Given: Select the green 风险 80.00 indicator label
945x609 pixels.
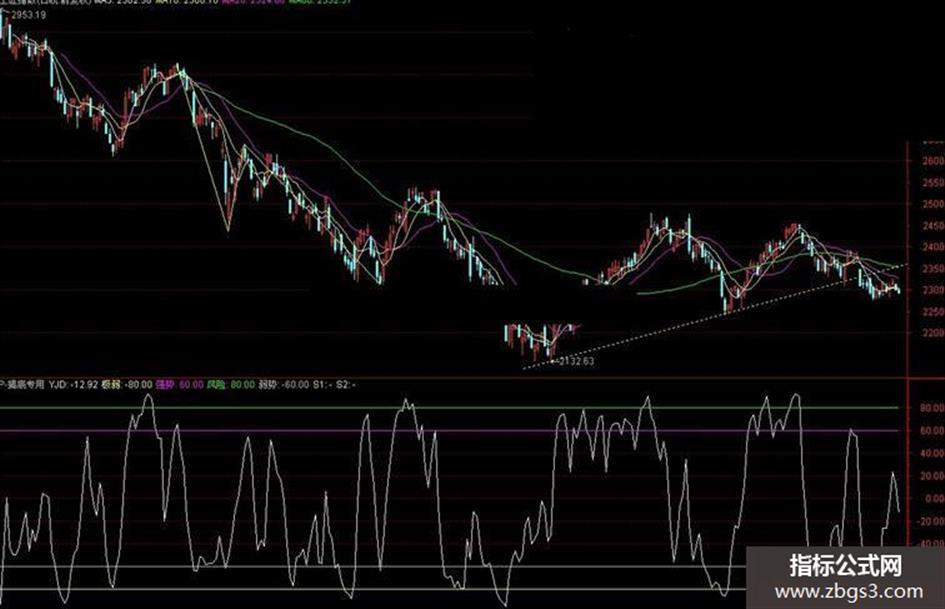Looking at the screenshot, I should (230, 384).
